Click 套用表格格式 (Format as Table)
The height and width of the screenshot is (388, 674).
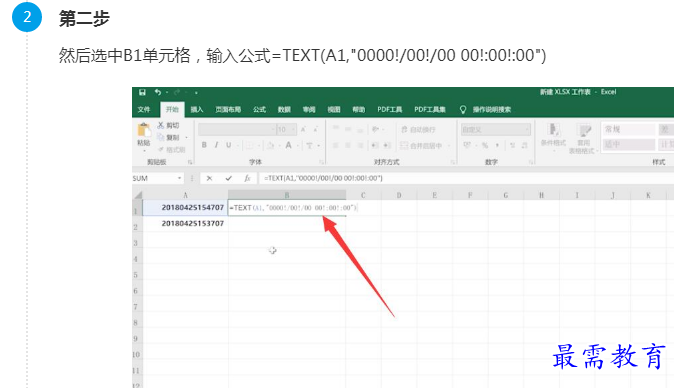pyautogui.click(x=583, y=138)
